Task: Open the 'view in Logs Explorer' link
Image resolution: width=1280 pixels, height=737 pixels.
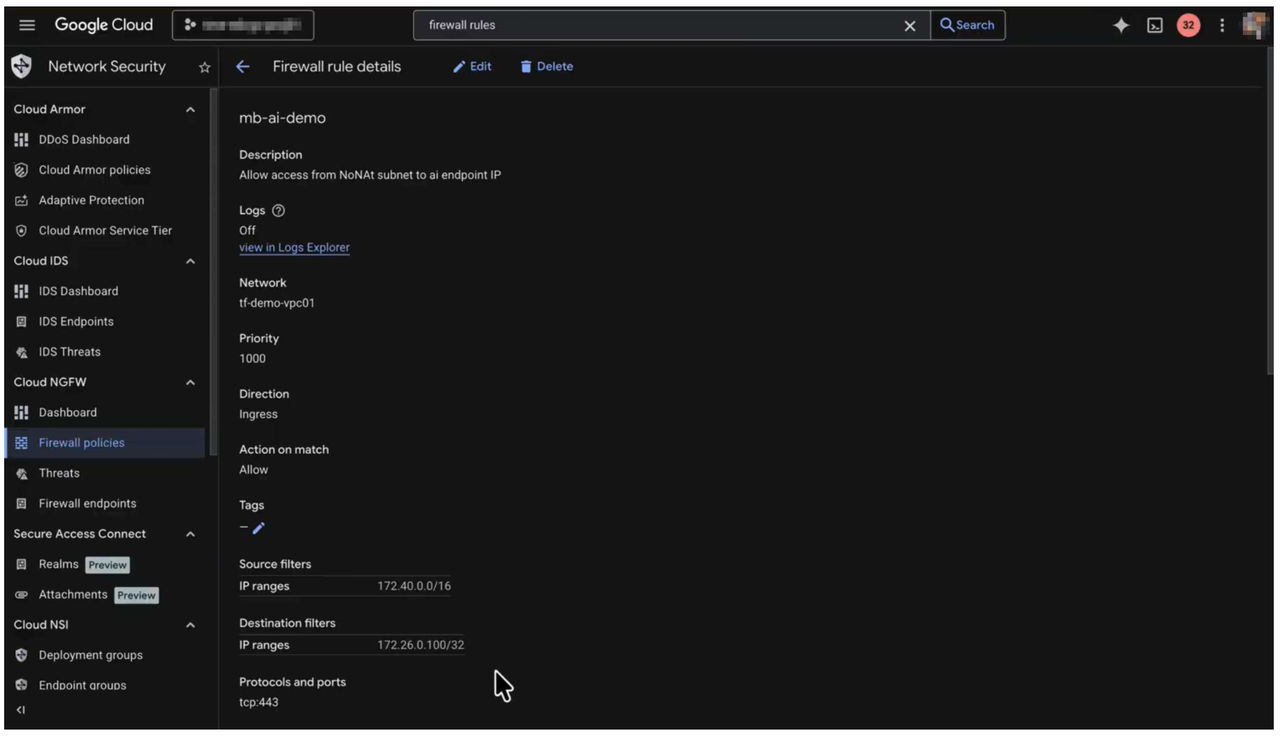Action: (x=294, y=248)
